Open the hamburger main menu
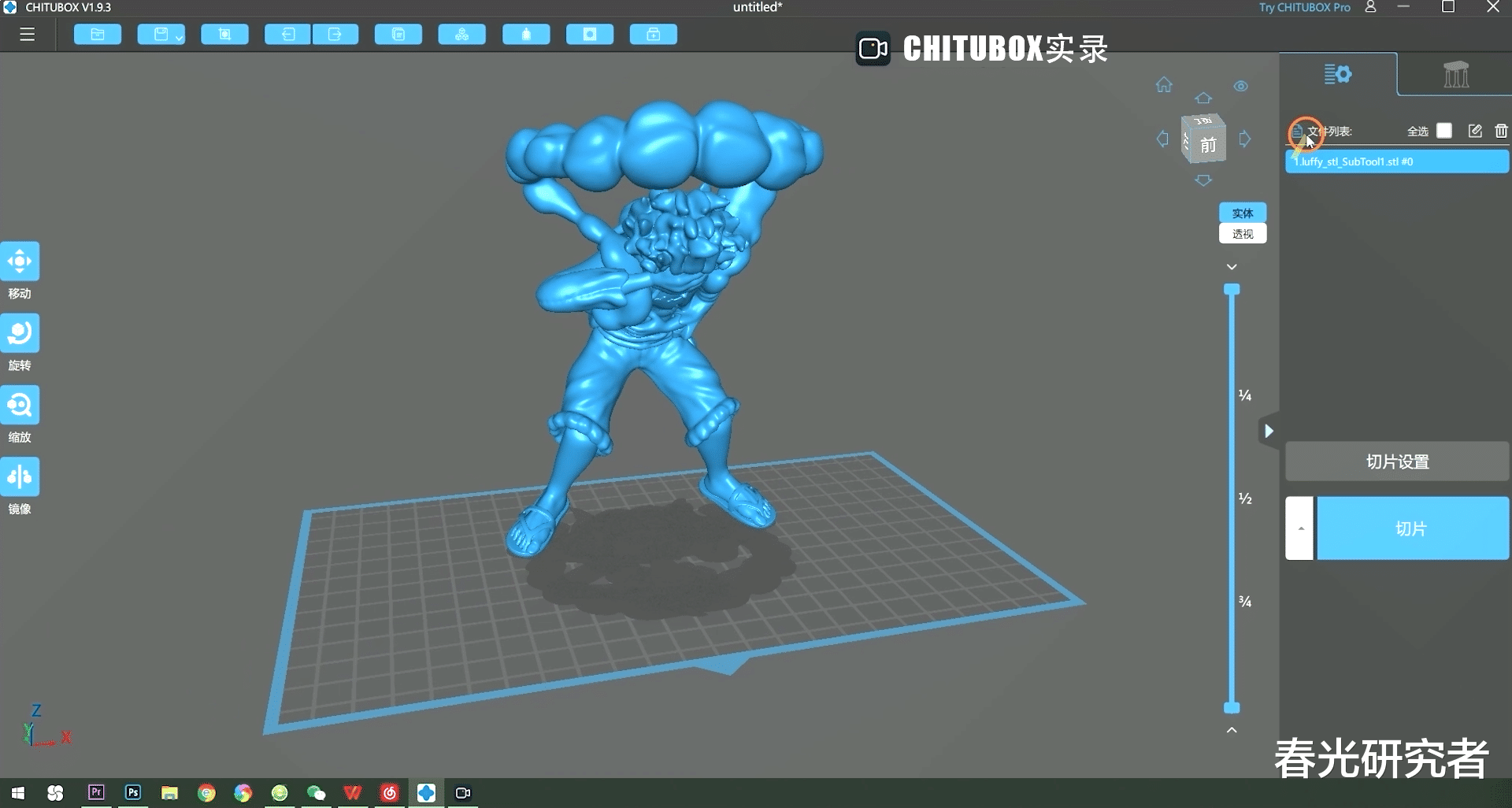The image size is (1512, 808). click(x=28, y=35)
